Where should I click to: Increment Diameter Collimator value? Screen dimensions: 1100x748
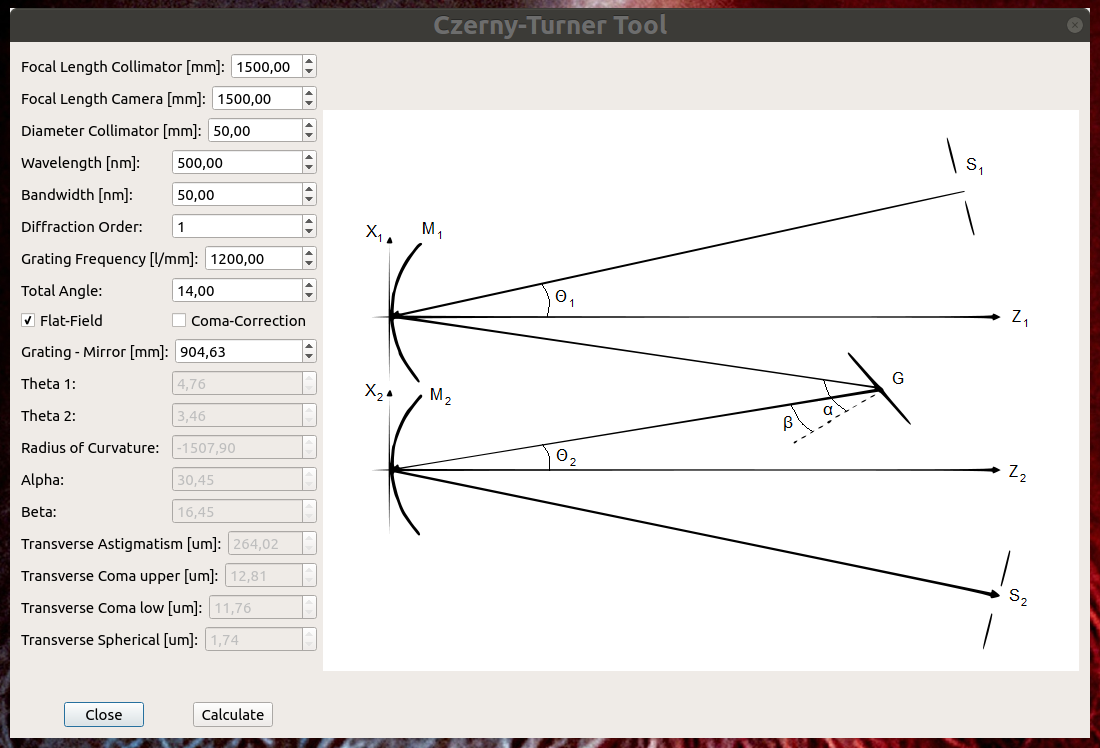coord(309,125)
